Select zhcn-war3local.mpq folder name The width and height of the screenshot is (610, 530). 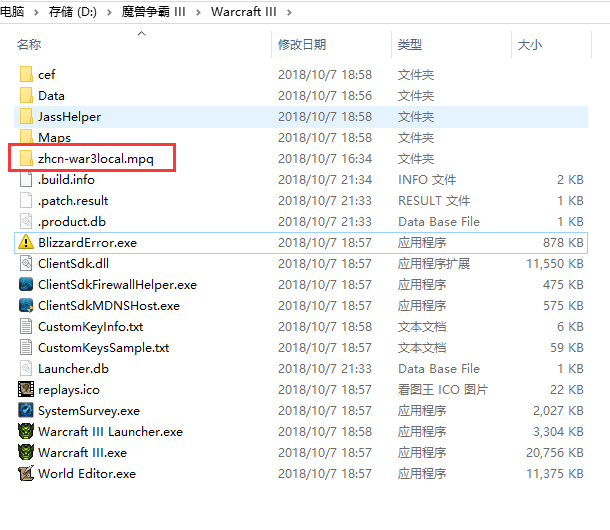pos(96,158)
